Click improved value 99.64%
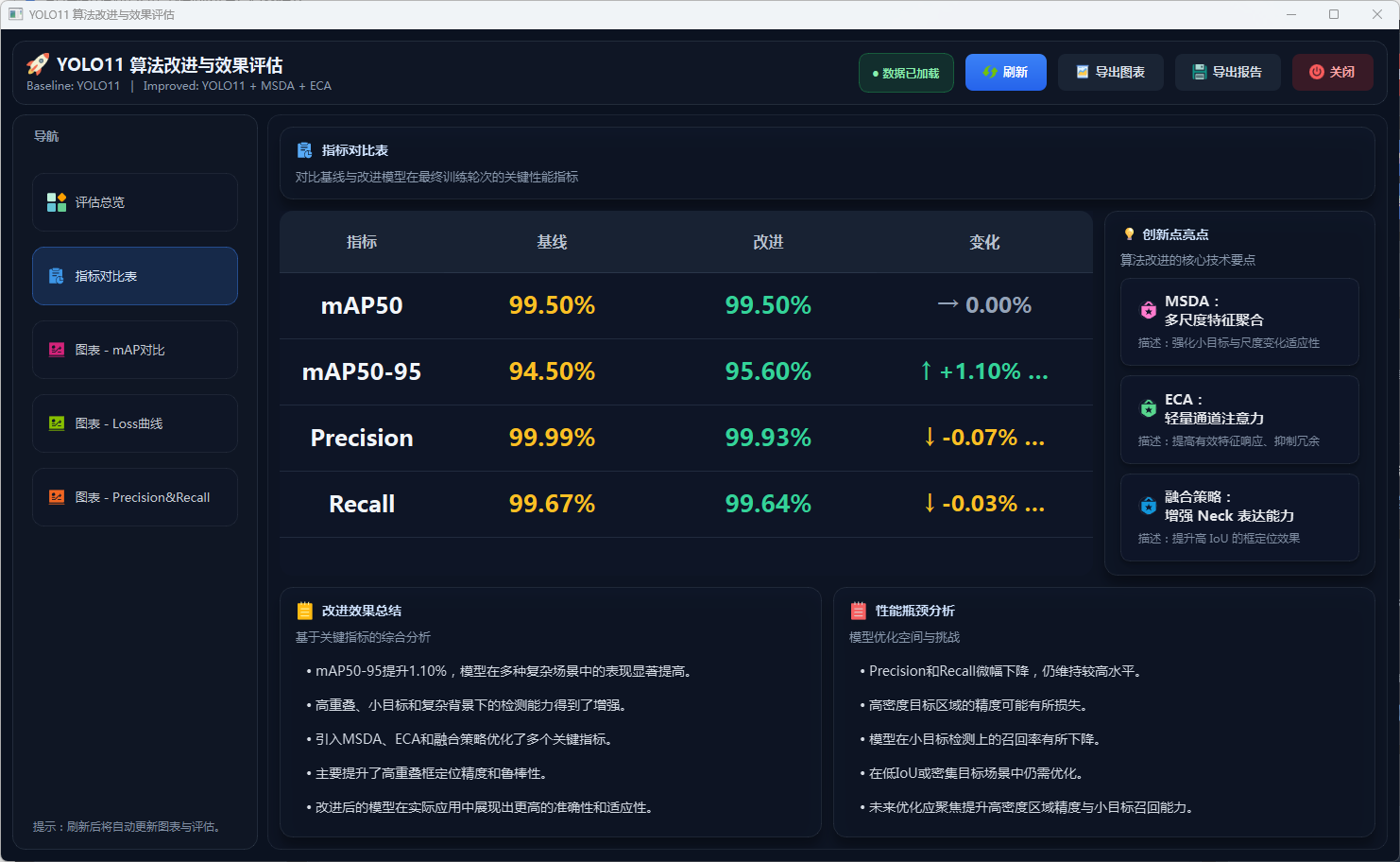 point(768,504)
